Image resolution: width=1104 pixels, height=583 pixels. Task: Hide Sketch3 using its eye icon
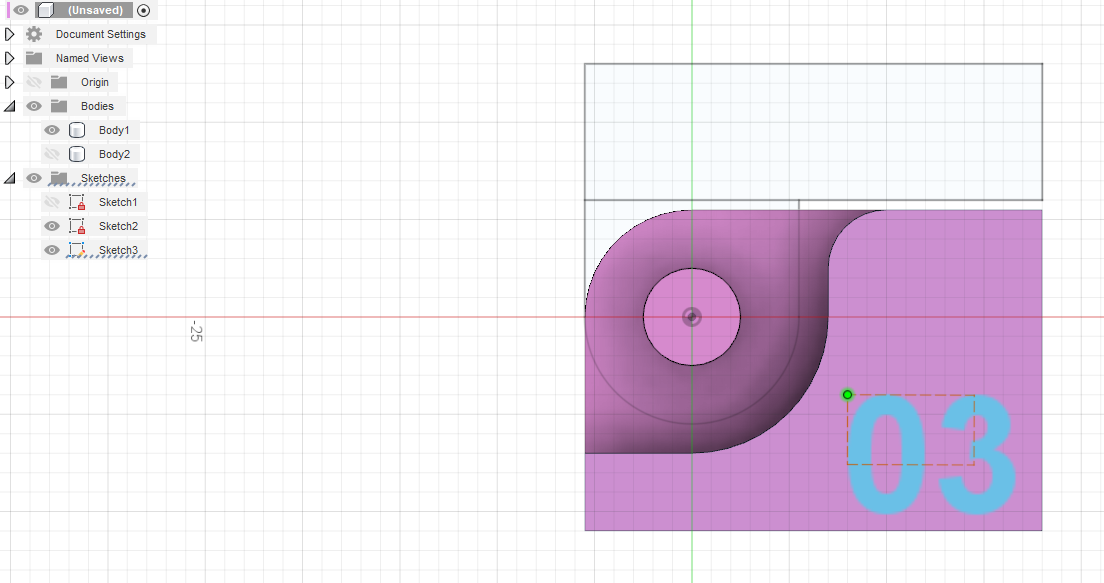click(x=51, y=250)
